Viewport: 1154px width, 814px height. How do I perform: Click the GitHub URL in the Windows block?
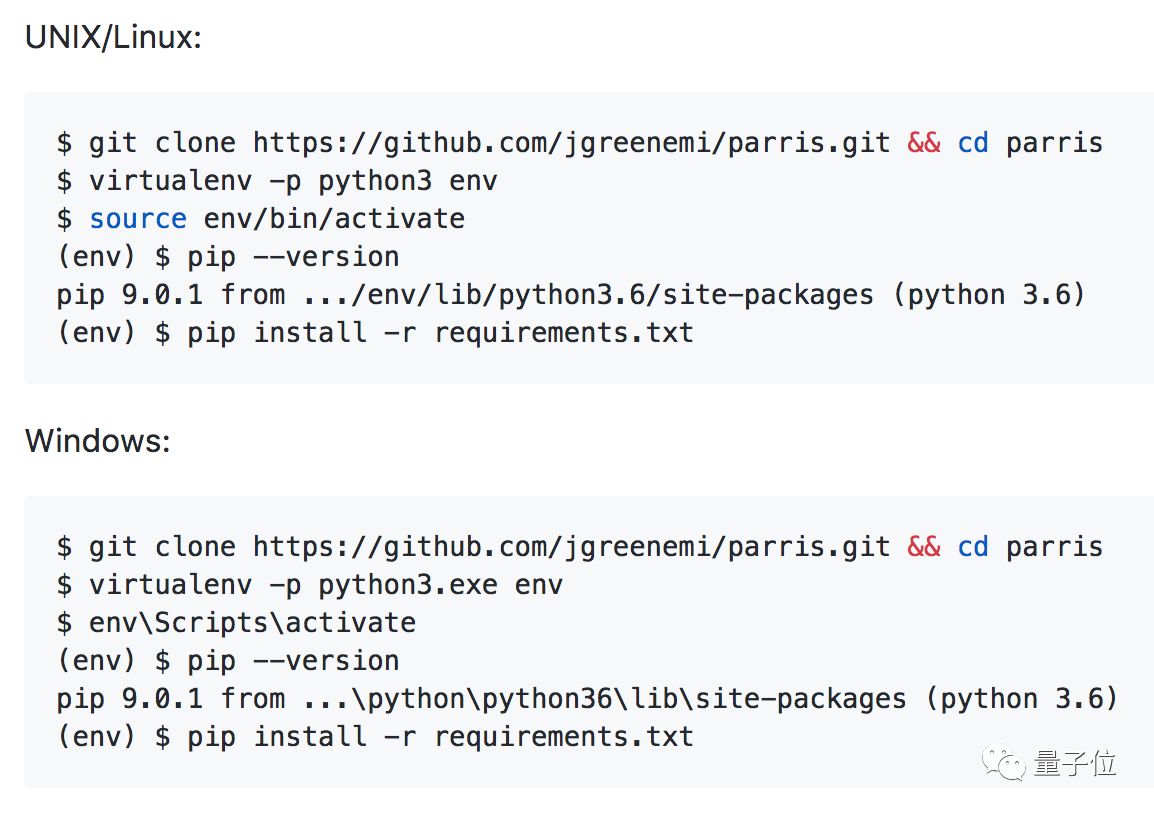[571, 547]
